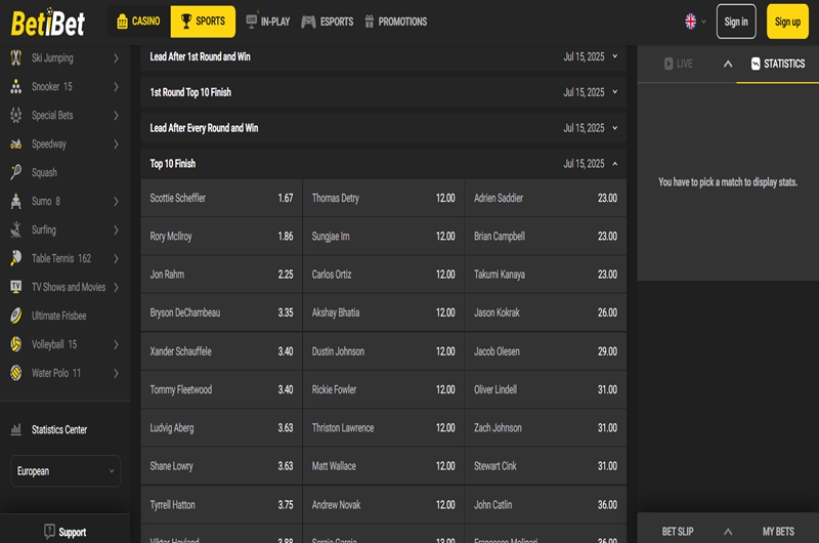Click the BetiBet logo
The image size is (819, 543).
point(48,23)
